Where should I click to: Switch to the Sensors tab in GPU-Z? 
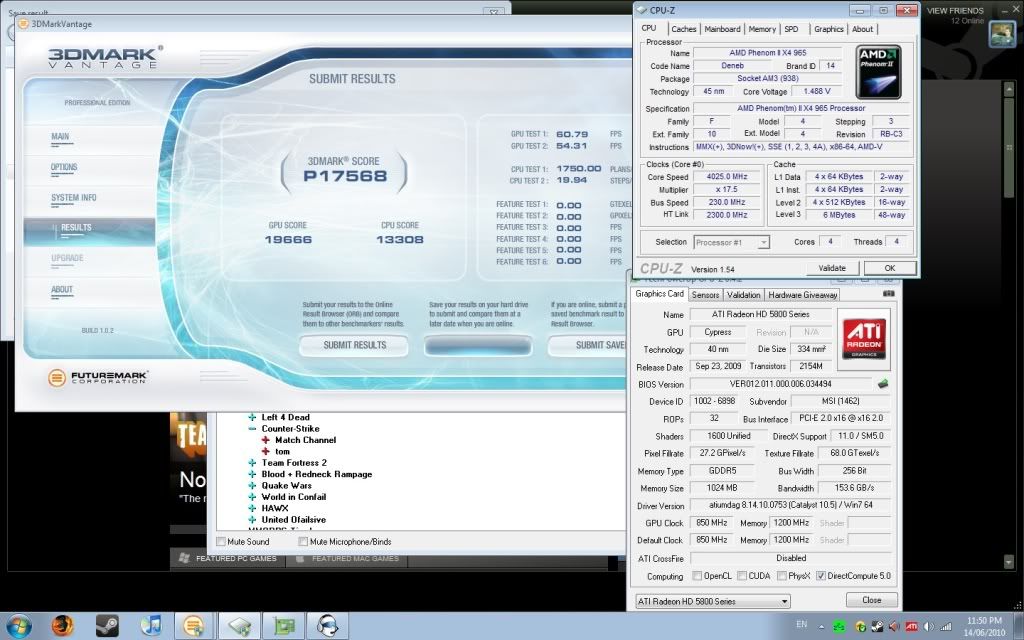coord(705,295)
